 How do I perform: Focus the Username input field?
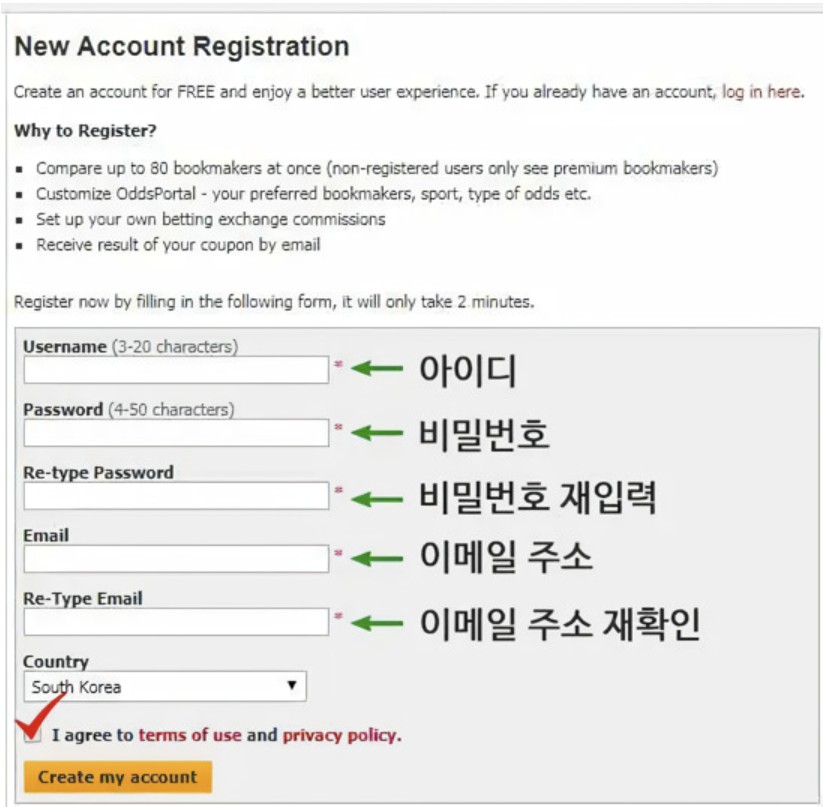coord(176,369)
